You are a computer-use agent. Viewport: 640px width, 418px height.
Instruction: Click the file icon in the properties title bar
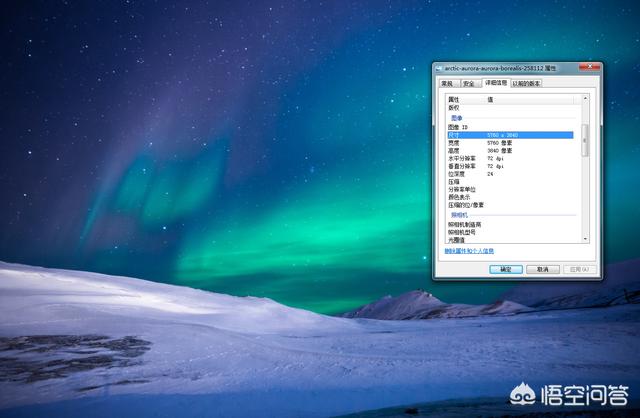tap(439, 69)
